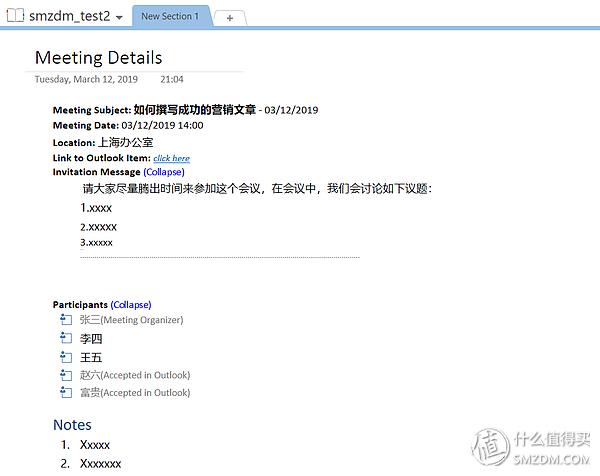Click note item 'Xxxxx'
The width and height of the screenshot is (600, 476).
tap(95, 445)
